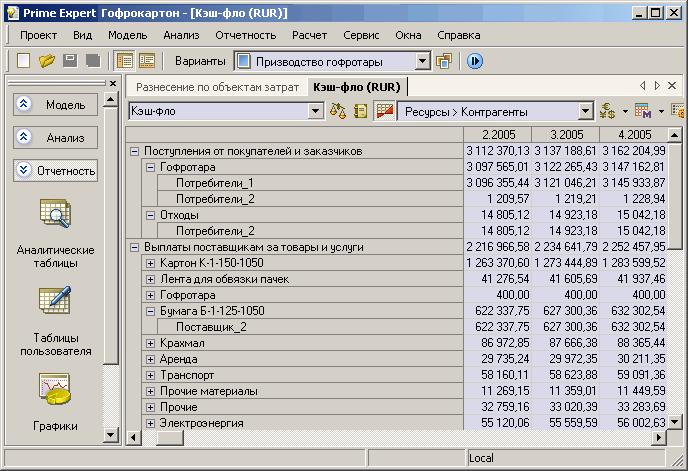688x471 pixels.
Task: Open the Кэш-фло report dropdown
Action: 315,111
